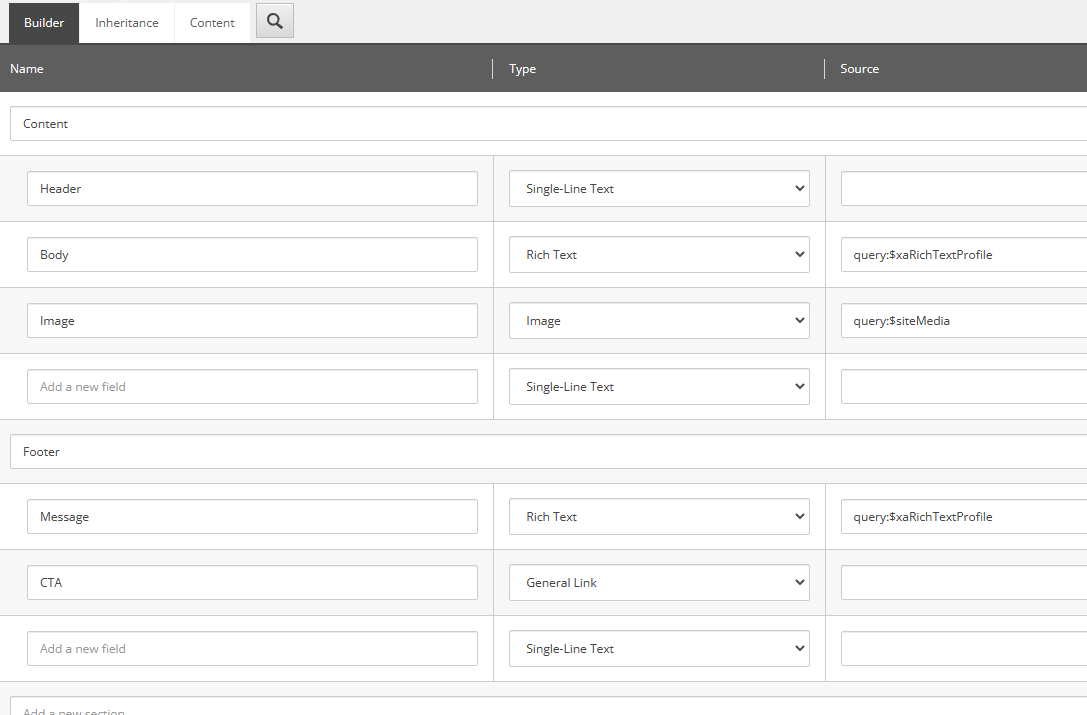Edit the CTA field name
The image size is (1087, 715).
coord(252,582)
